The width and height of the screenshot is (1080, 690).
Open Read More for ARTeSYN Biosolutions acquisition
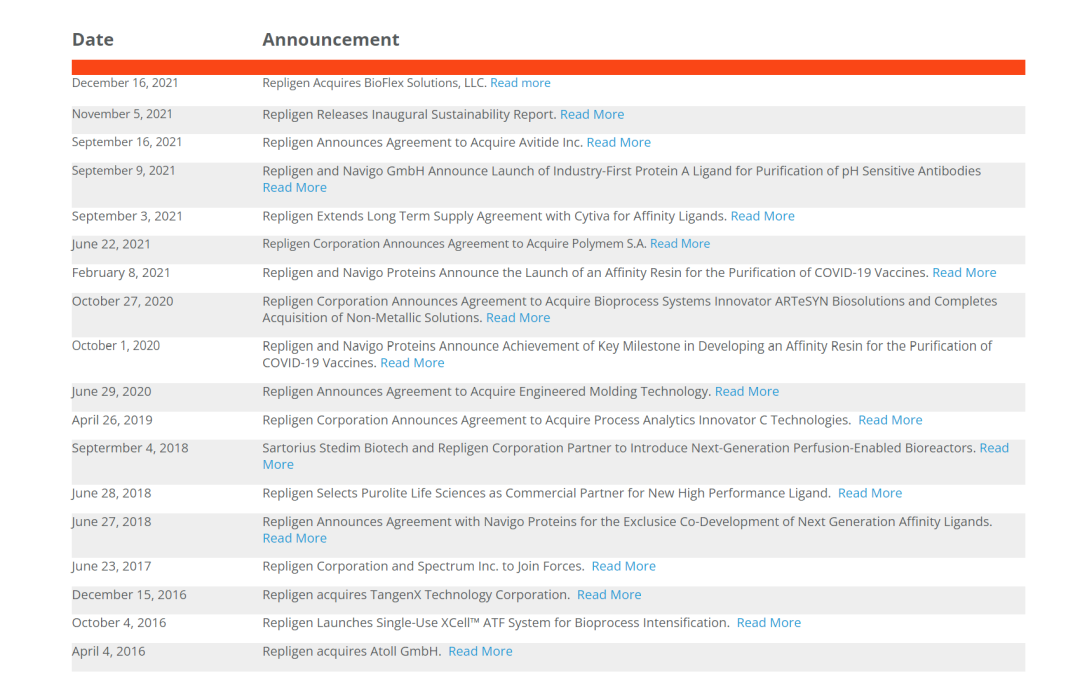click(518, 317)
